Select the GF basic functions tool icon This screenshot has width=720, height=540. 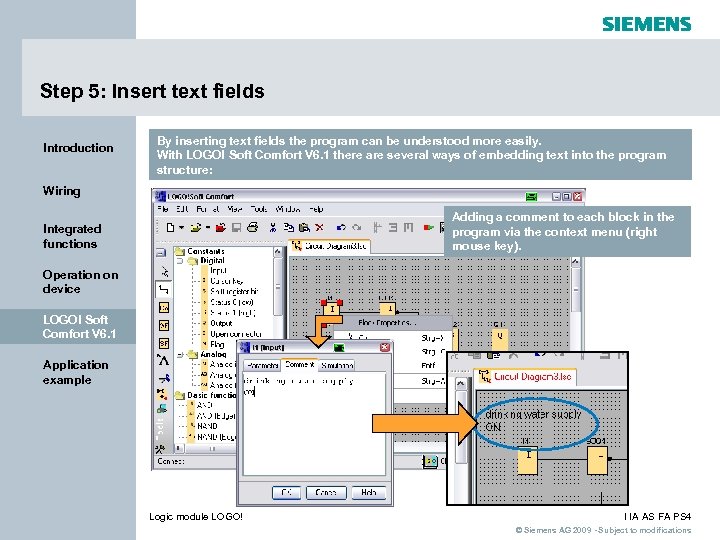[163, 326]
